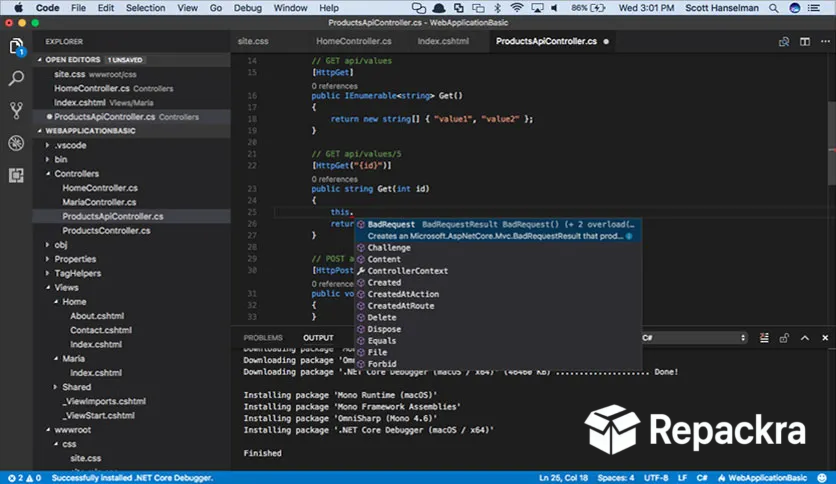Screen dimensions: 836x484
Task: Close the output panel
Action: (x=825, y=338)
